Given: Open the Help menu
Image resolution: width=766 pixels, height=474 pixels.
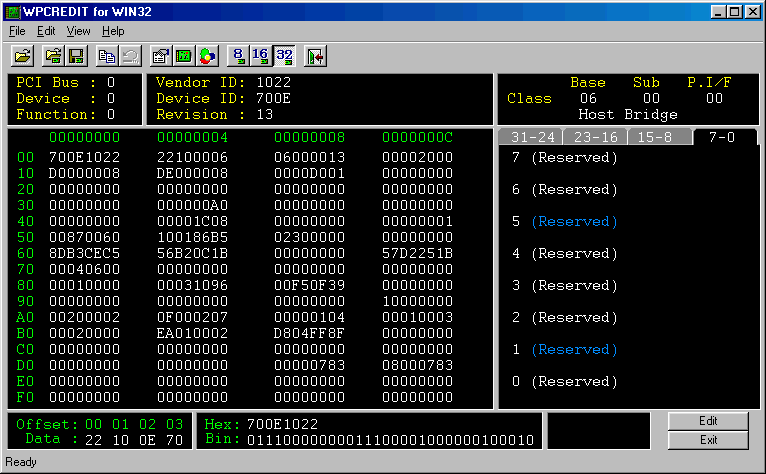Looking at the screenshot, I should 113,31.
